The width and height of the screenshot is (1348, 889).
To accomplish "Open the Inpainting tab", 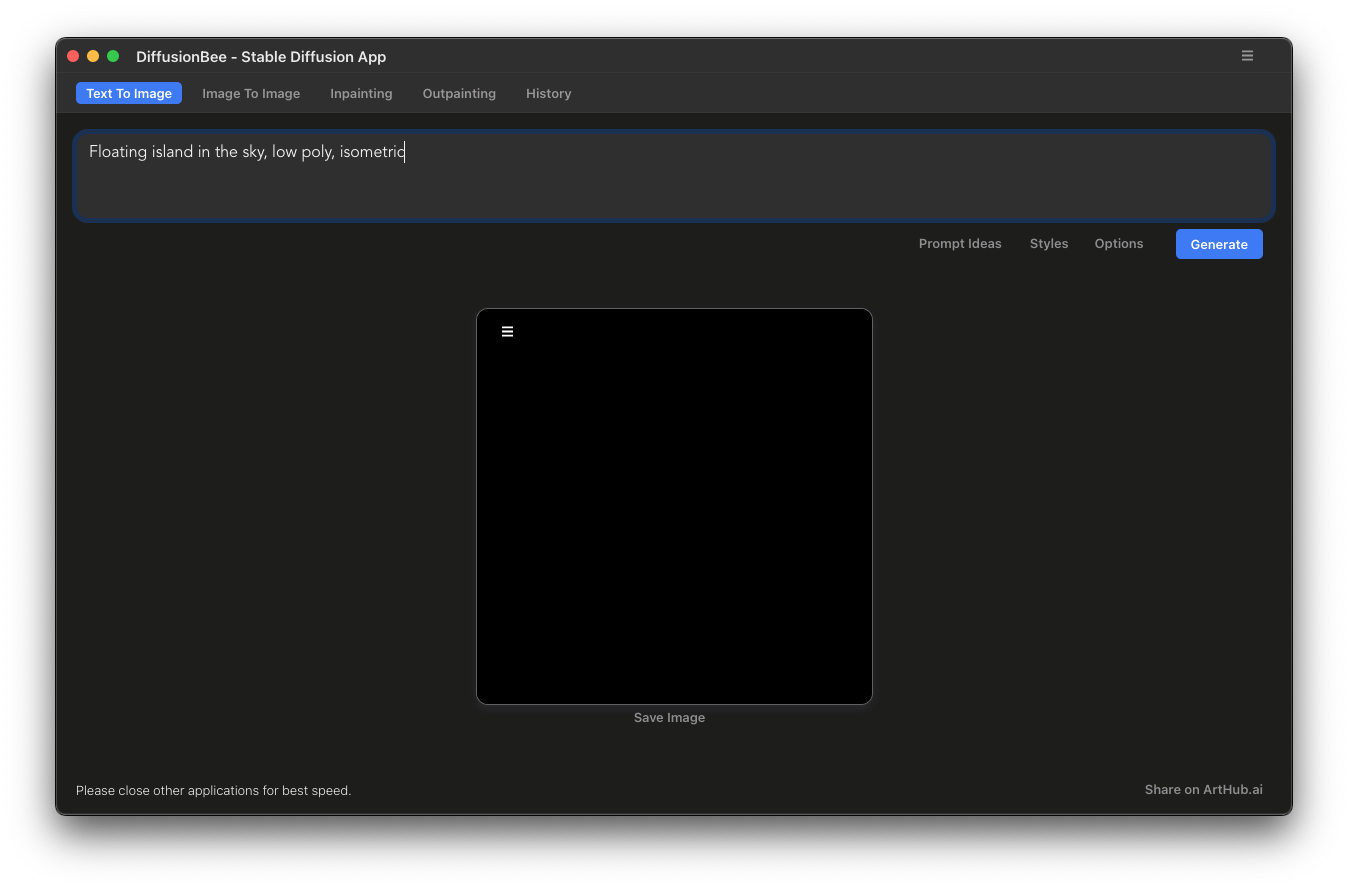I will tap(361, 93).
